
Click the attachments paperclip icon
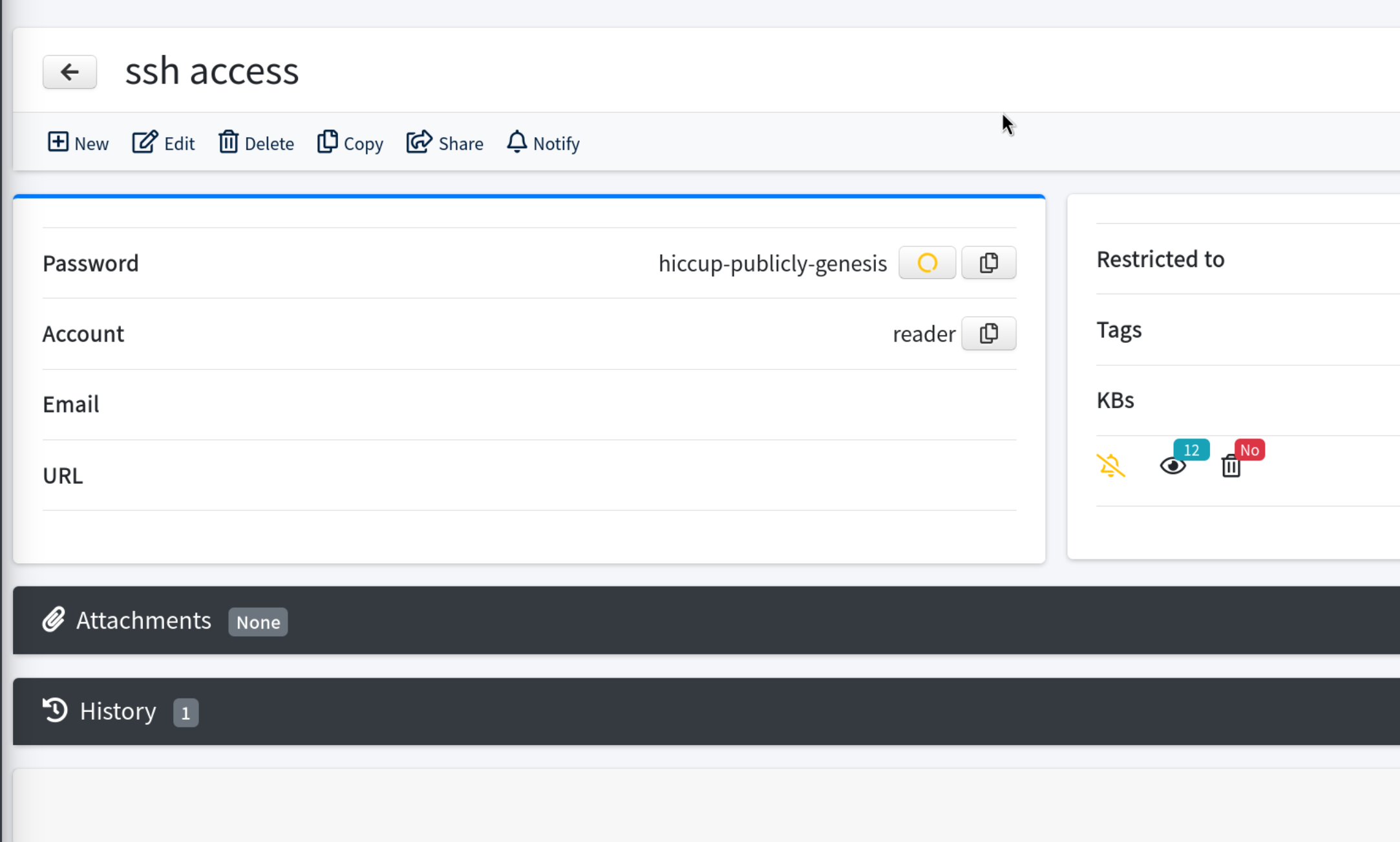click(54, 620)
